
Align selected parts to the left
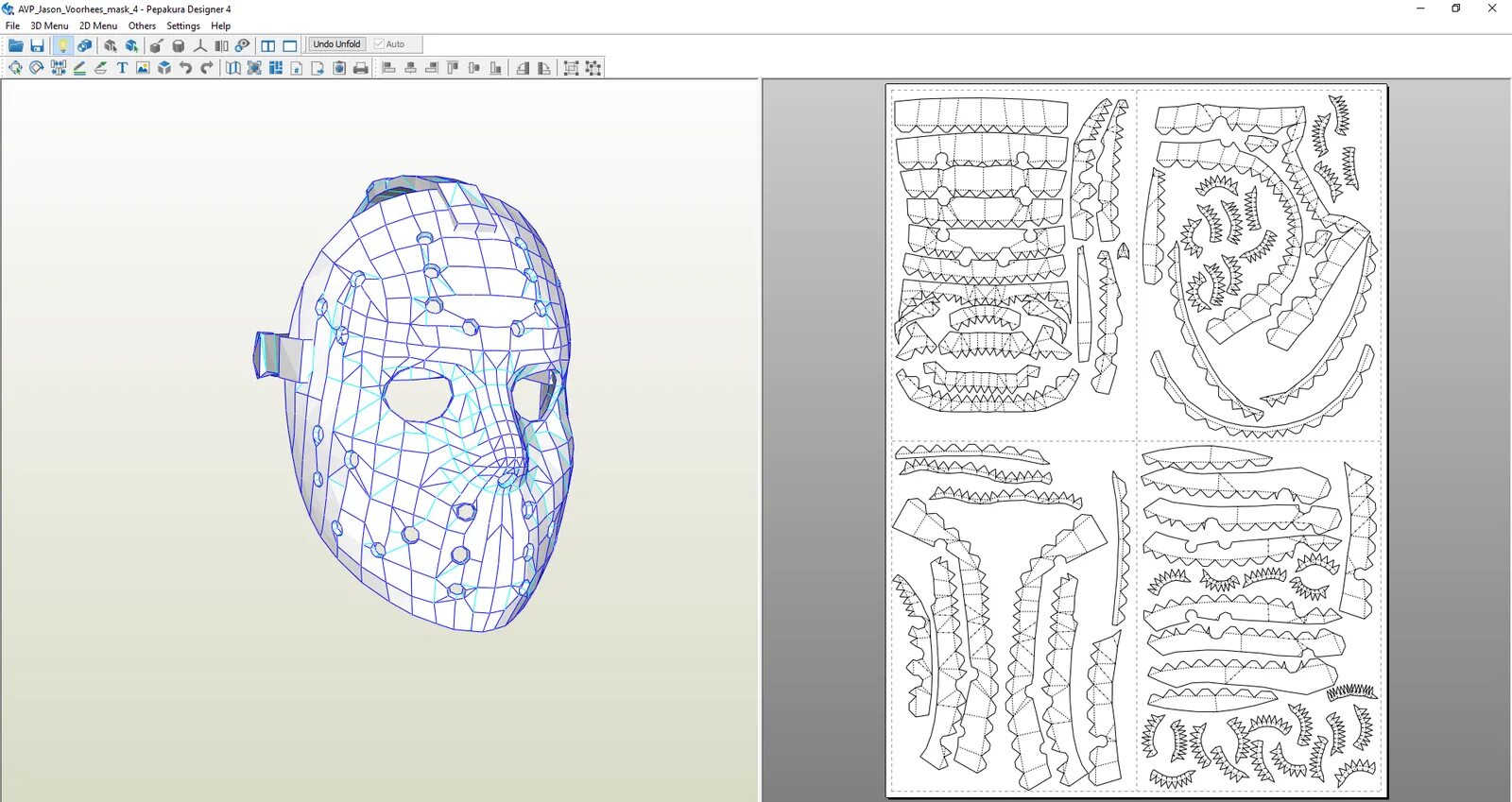(388, 68)
